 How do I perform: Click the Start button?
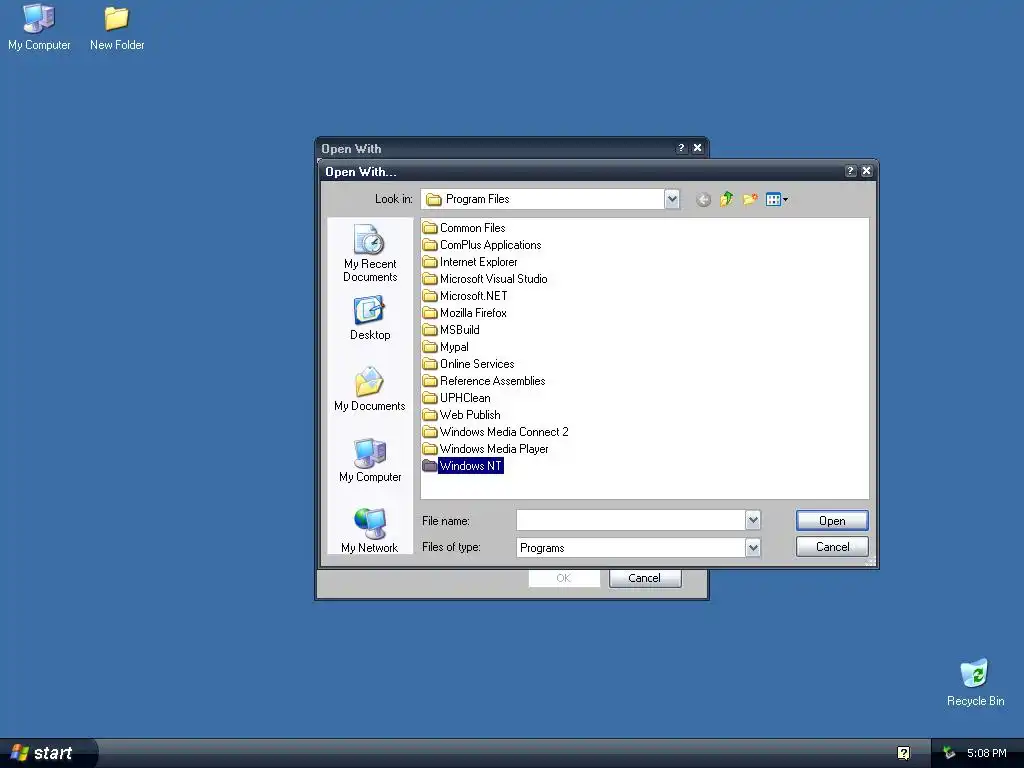click(x=48, y=753)
